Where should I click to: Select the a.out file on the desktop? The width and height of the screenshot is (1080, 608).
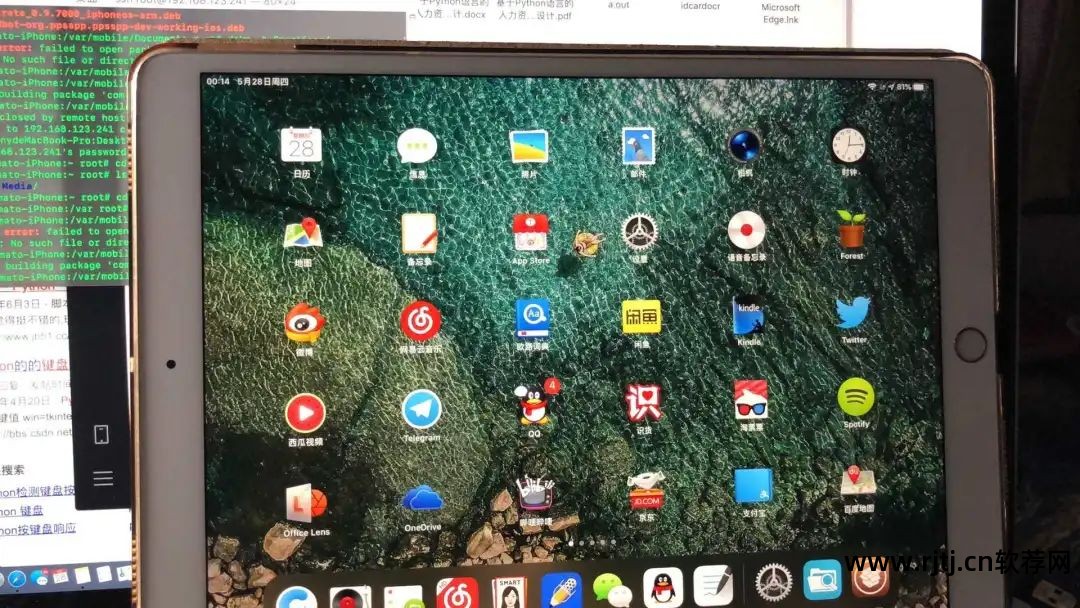(x=619, y=5)
